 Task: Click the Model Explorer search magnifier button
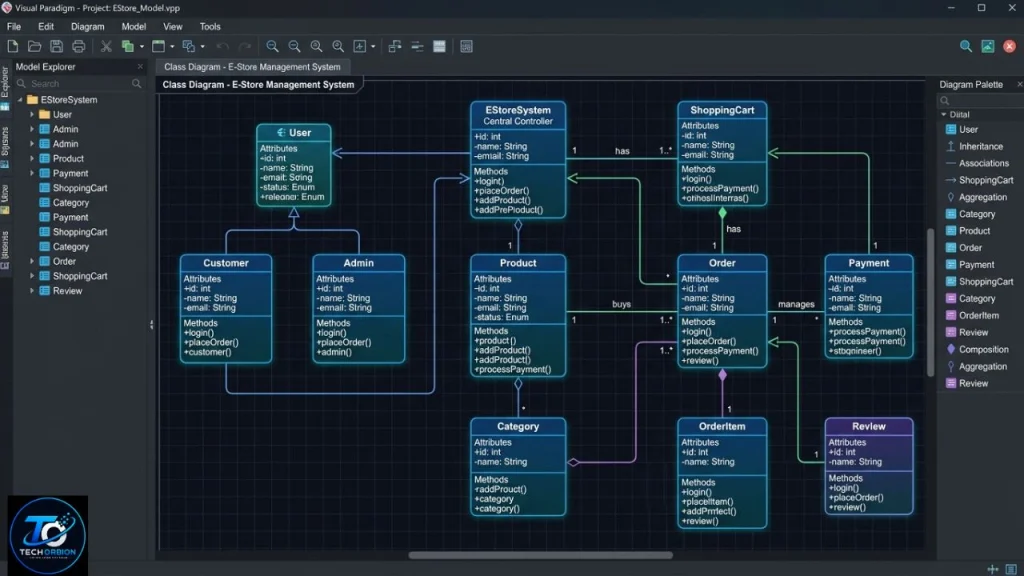point(136,84)
